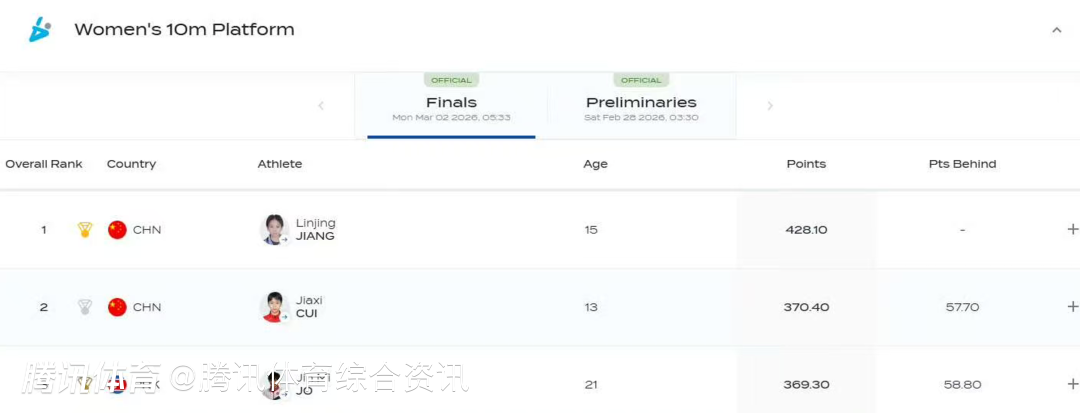Click China flag beside Jiaxi Cui

coord(117,307)
